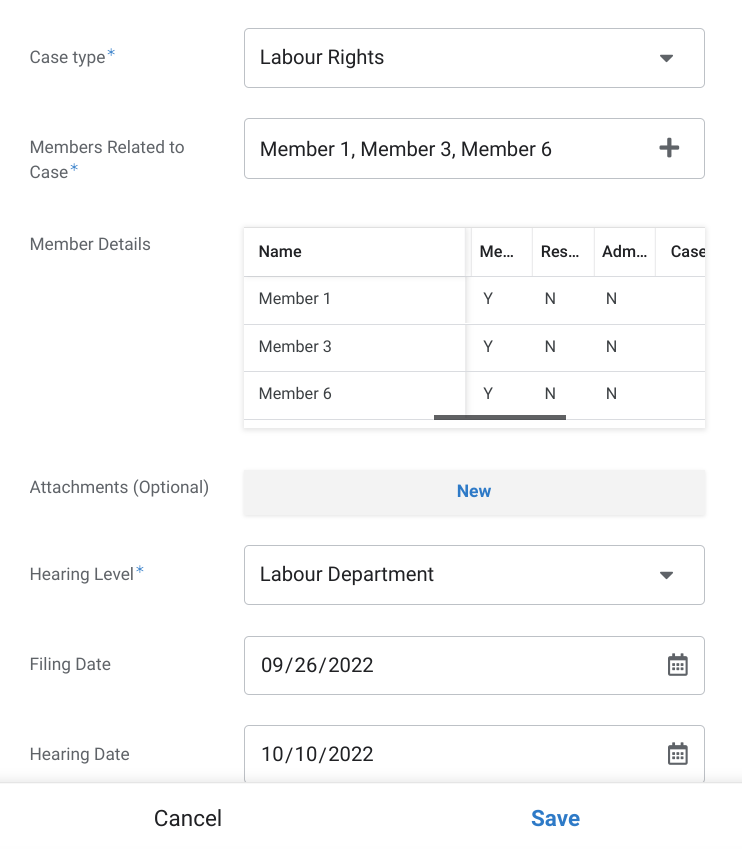Click the table's horizontal scrollbar
This screenshot has width=742, height=849.
(500, 417)
